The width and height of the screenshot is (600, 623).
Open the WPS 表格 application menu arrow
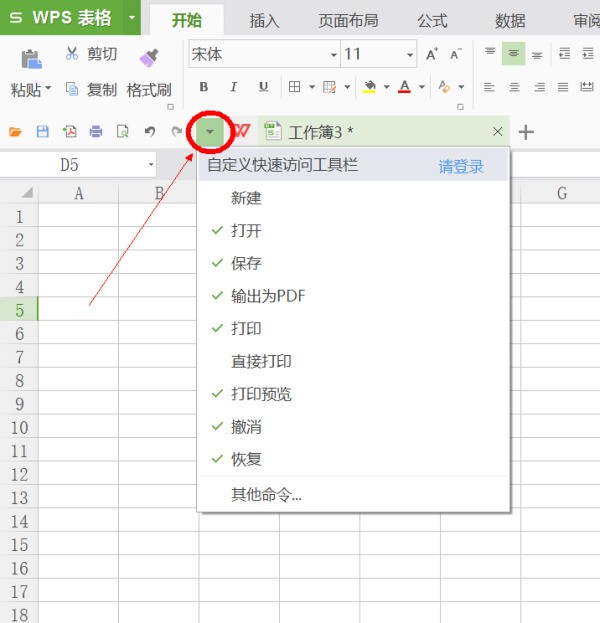click(x=132, y=17)
